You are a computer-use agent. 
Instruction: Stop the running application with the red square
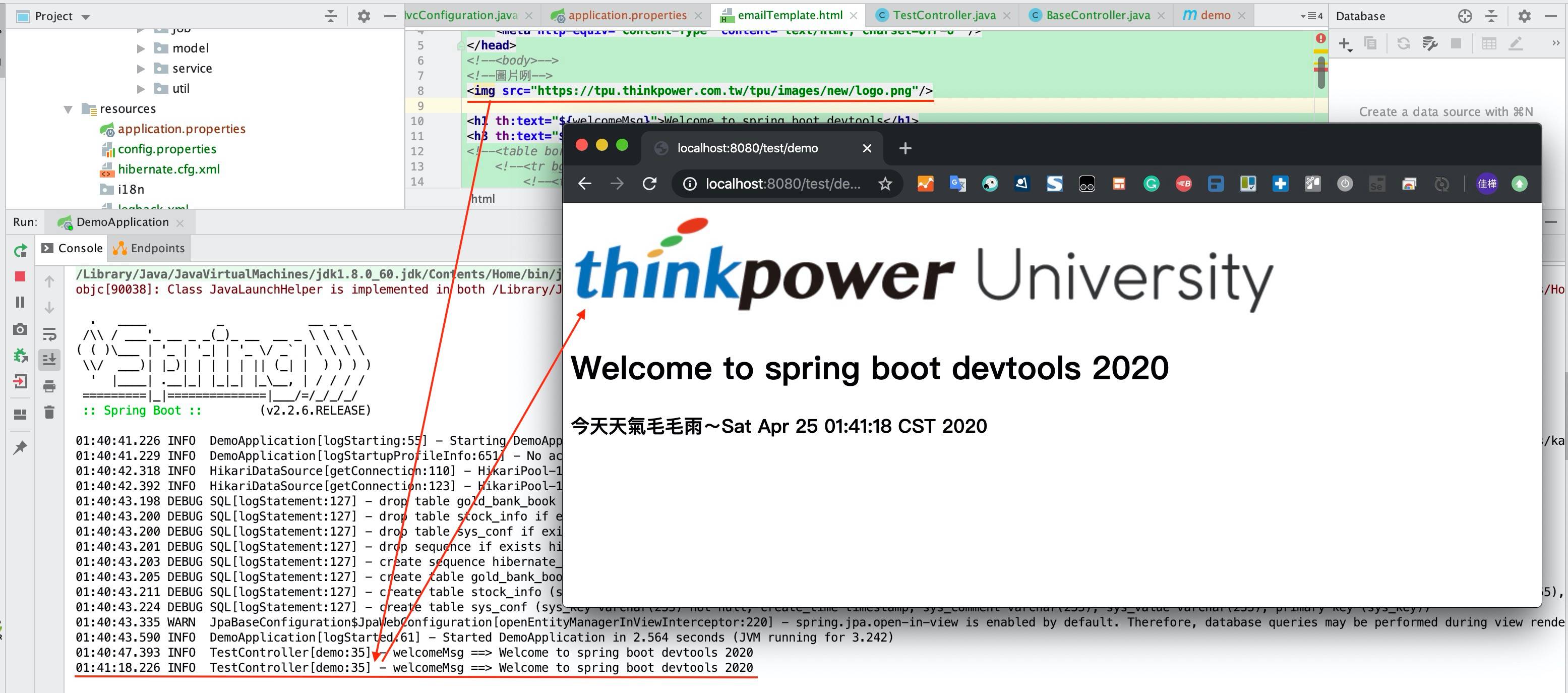pos(20,276)
